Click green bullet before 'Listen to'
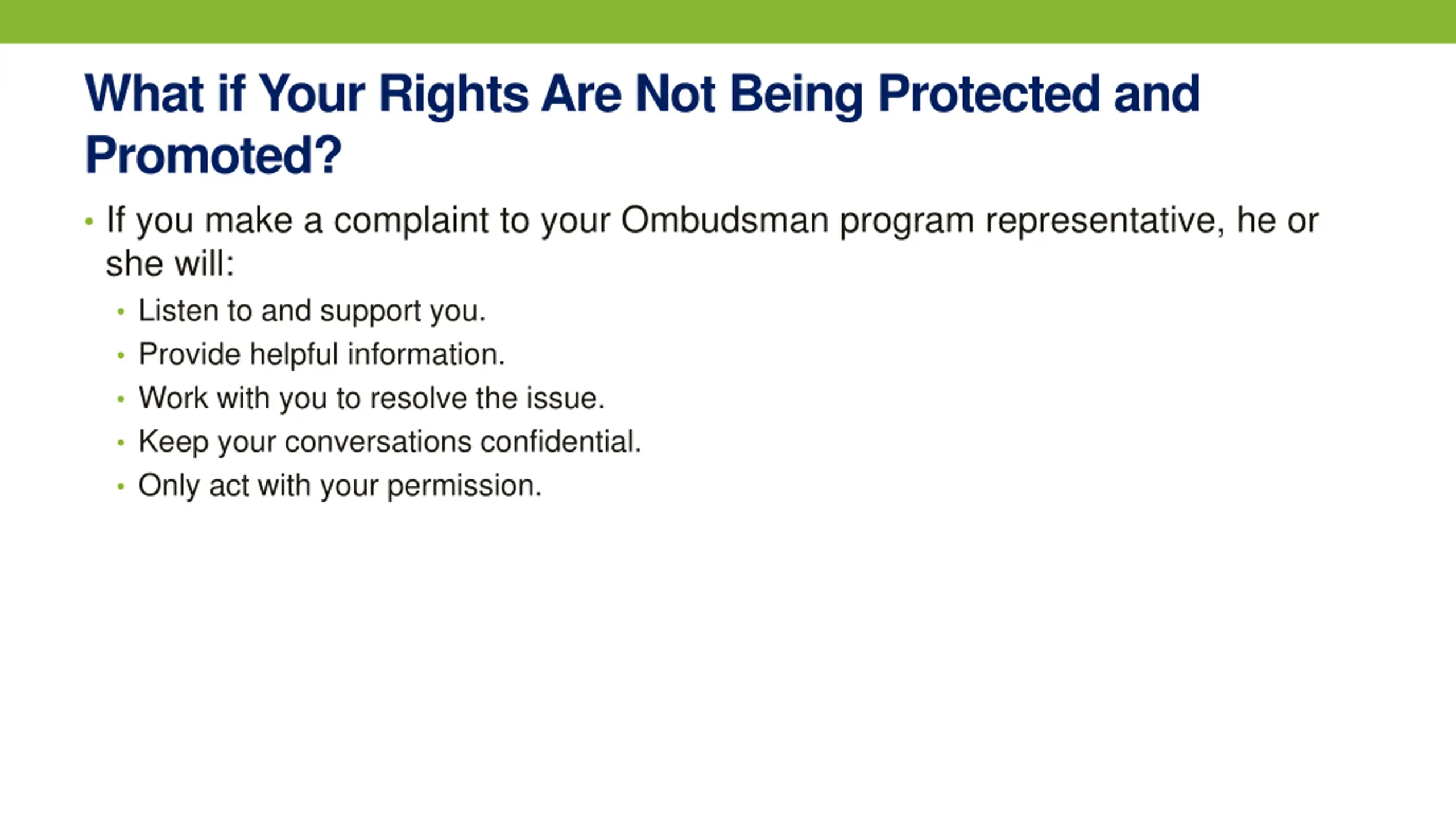 coord(121,312)
